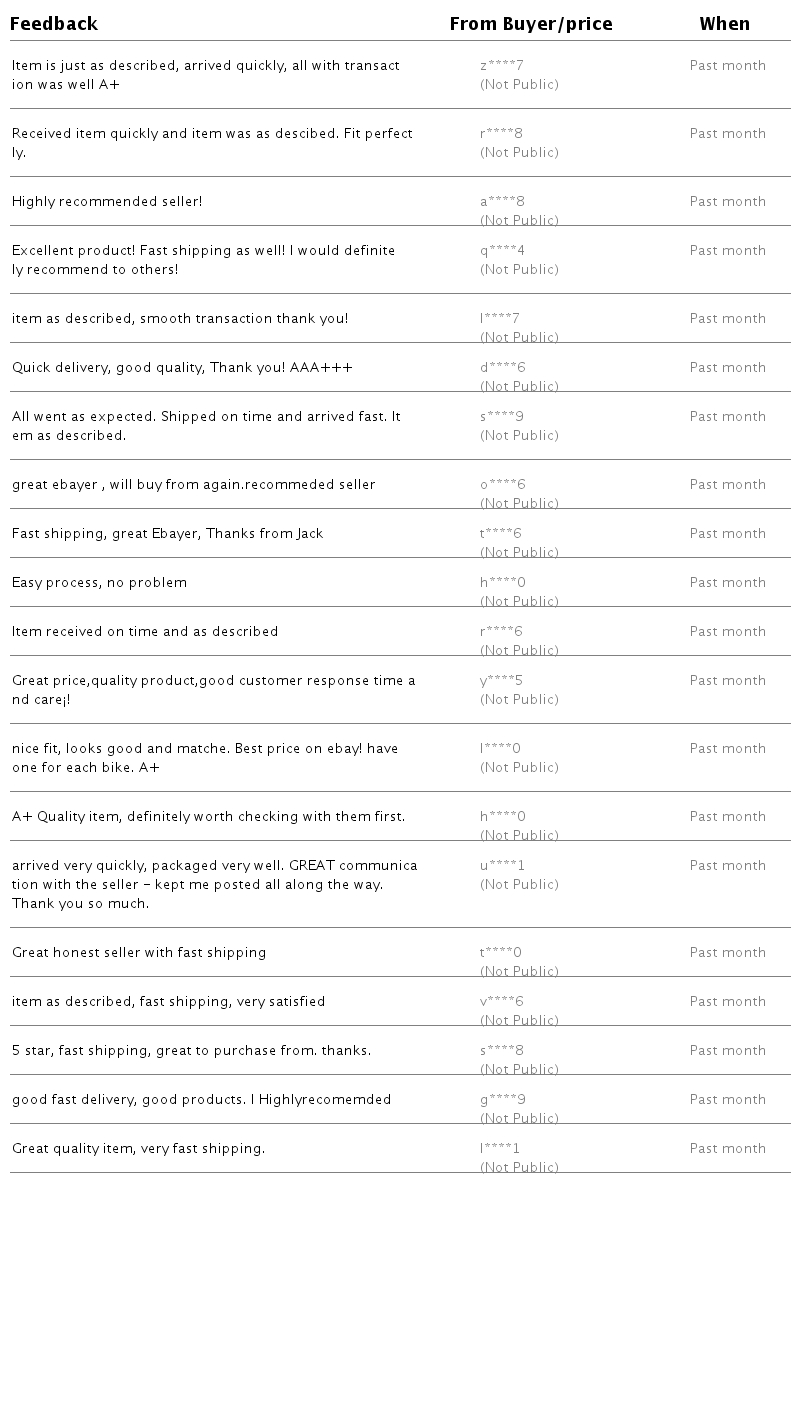Click the When column header
The image size is (800, 1424).
(724, 24)
